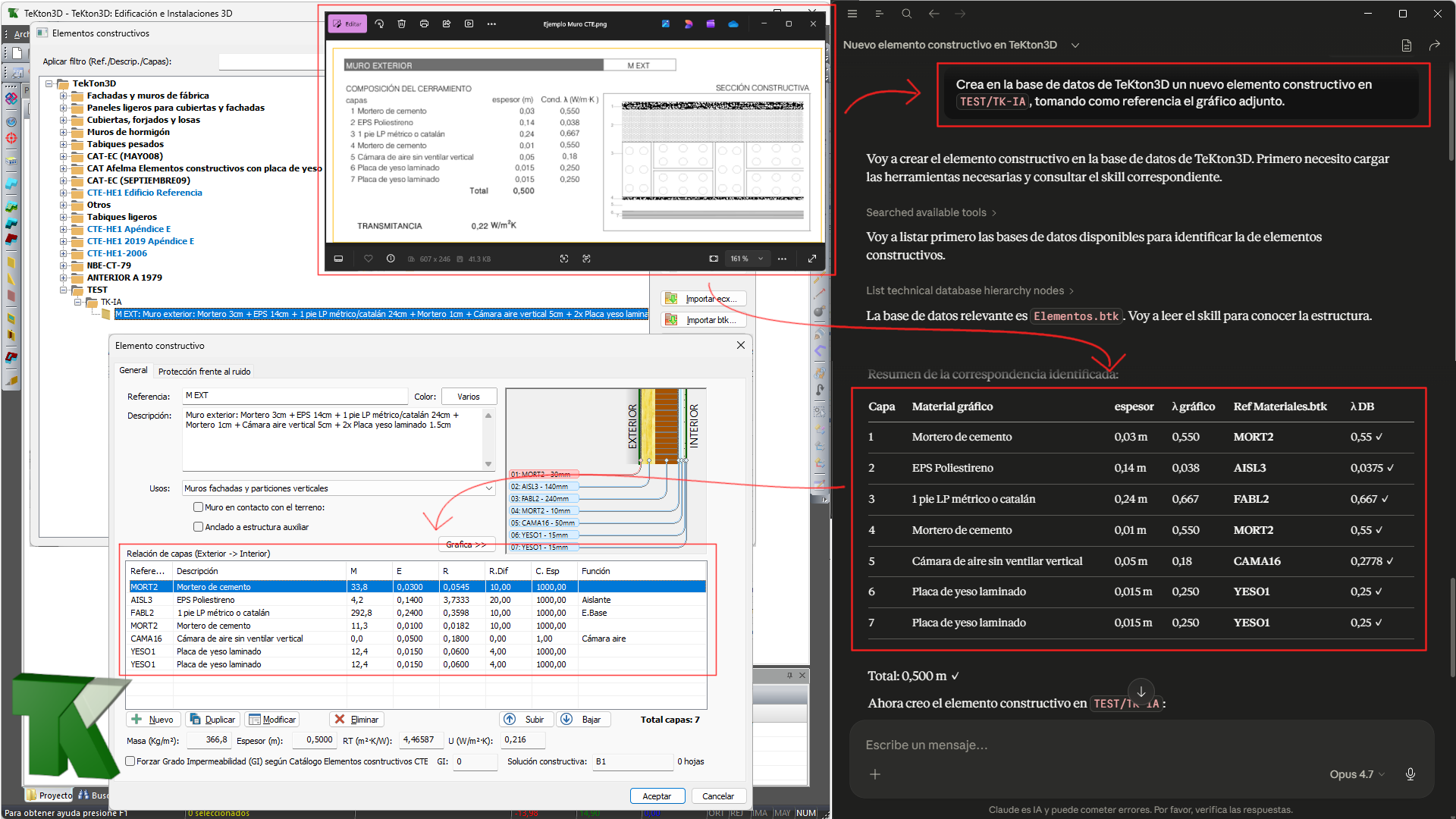Open the OneDrive cloud icon in photo viewer
The image size is (1456, 819).
coord(733,24)
